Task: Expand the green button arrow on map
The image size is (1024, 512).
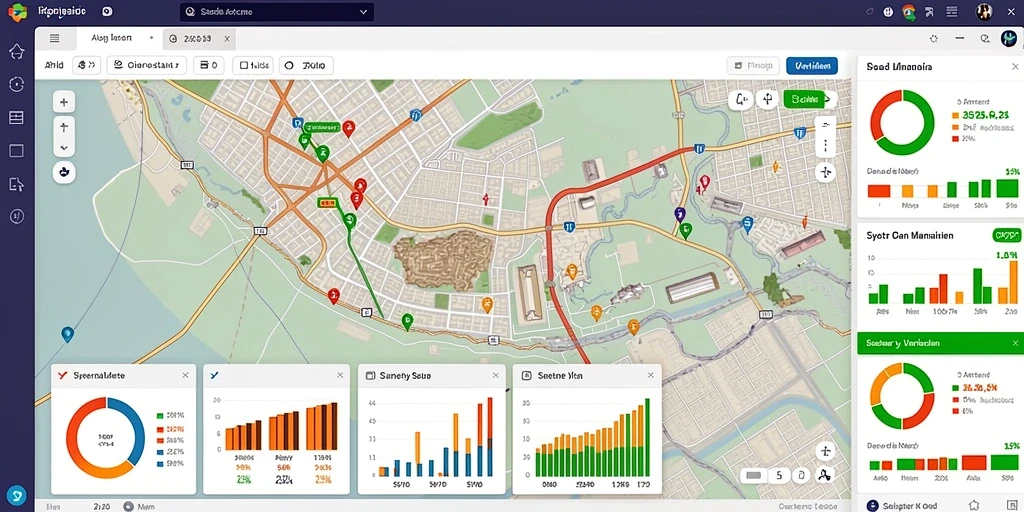Action: 829,99
